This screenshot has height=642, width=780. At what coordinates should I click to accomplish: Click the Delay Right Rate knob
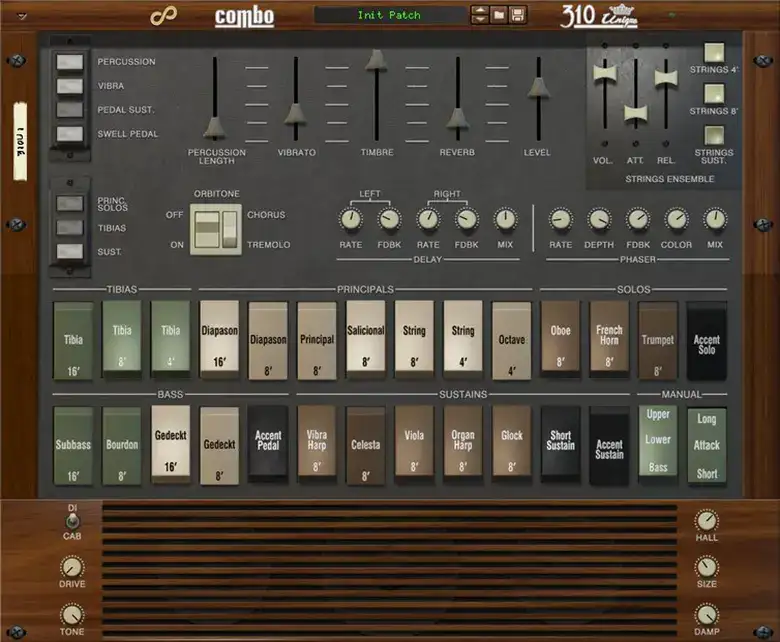pos(428,219)
